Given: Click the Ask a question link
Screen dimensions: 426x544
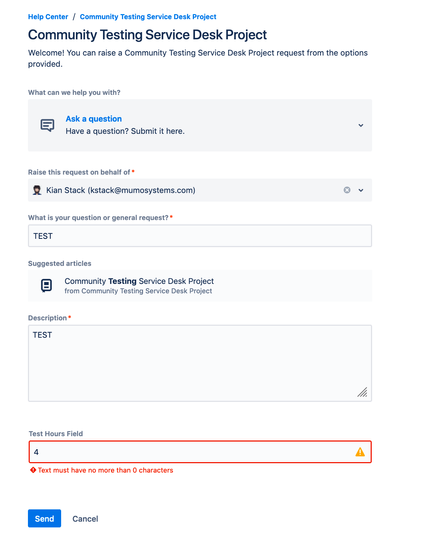Looking at the screenshot, I should click(x=94, y=119).
